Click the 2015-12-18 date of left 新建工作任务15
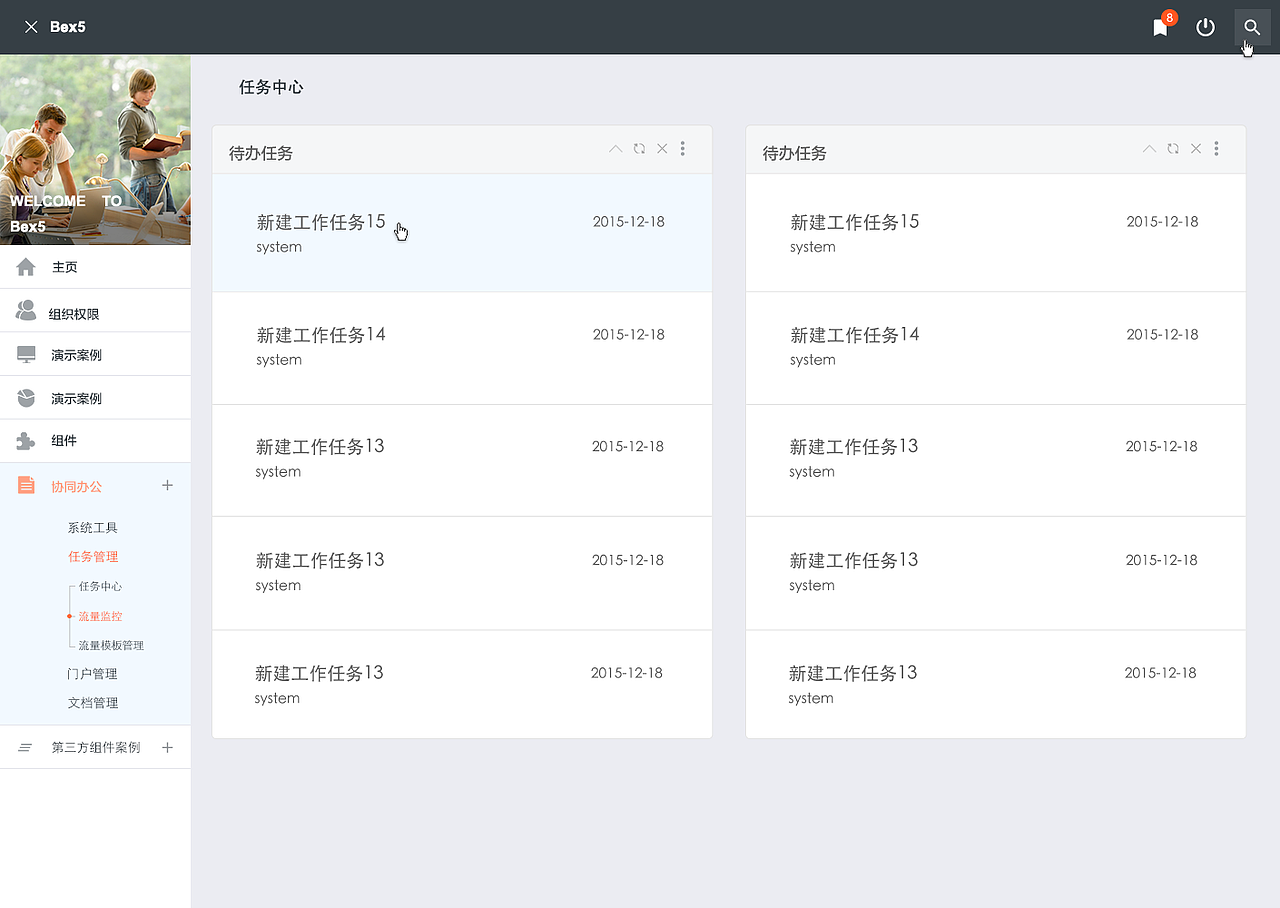Viewport: 1280px width, 908px height. coord(629,221)
